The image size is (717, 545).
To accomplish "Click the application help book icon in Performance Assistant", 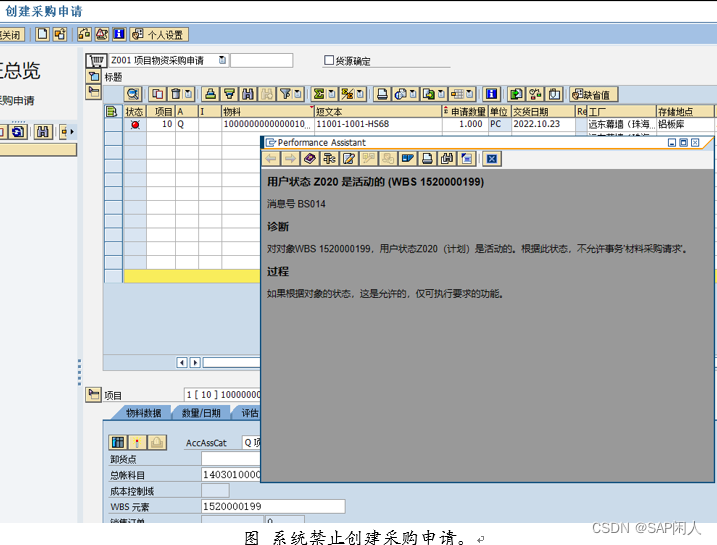I will (310, 159).
